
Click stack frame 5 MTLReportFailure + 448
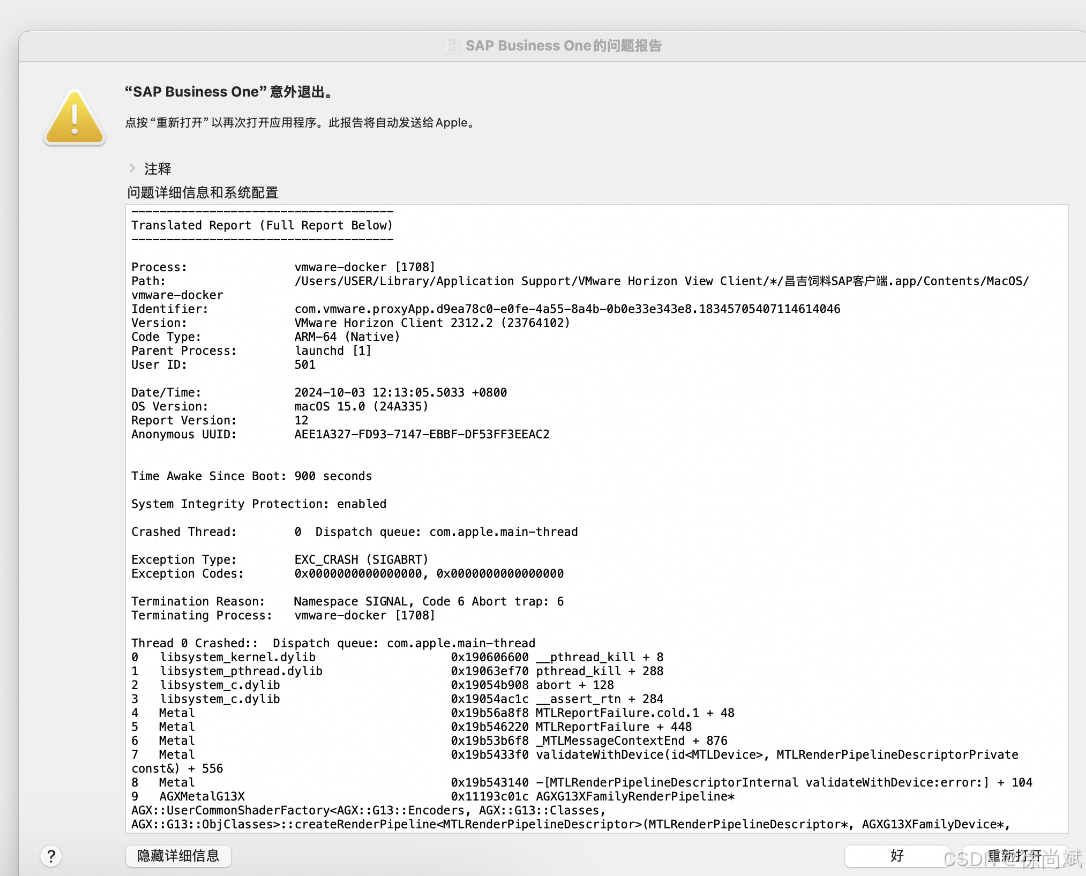[x=411, y=726]
